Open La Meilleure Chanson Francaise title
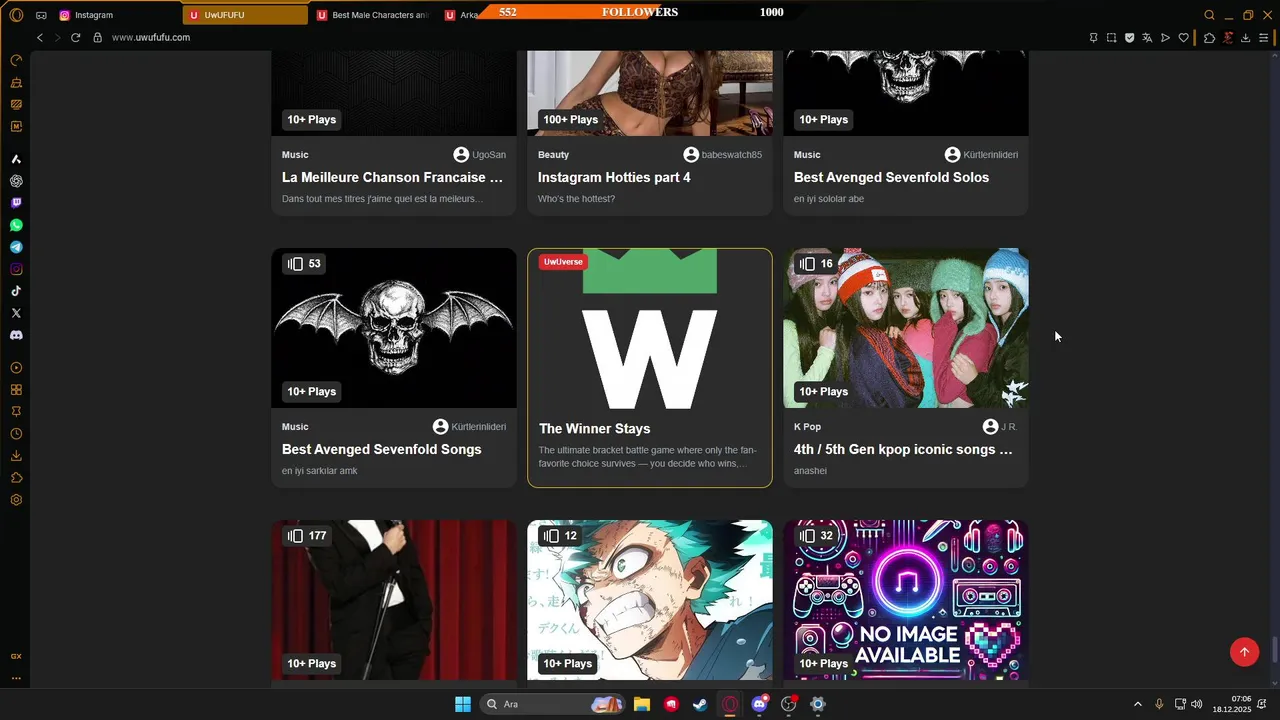The height and width of the screenshot is (720, 1280). [392, 177]
